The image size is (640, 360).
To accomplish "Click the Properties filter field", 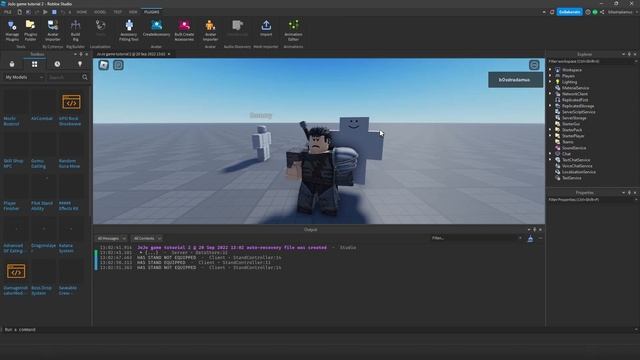I will [591, 200].
